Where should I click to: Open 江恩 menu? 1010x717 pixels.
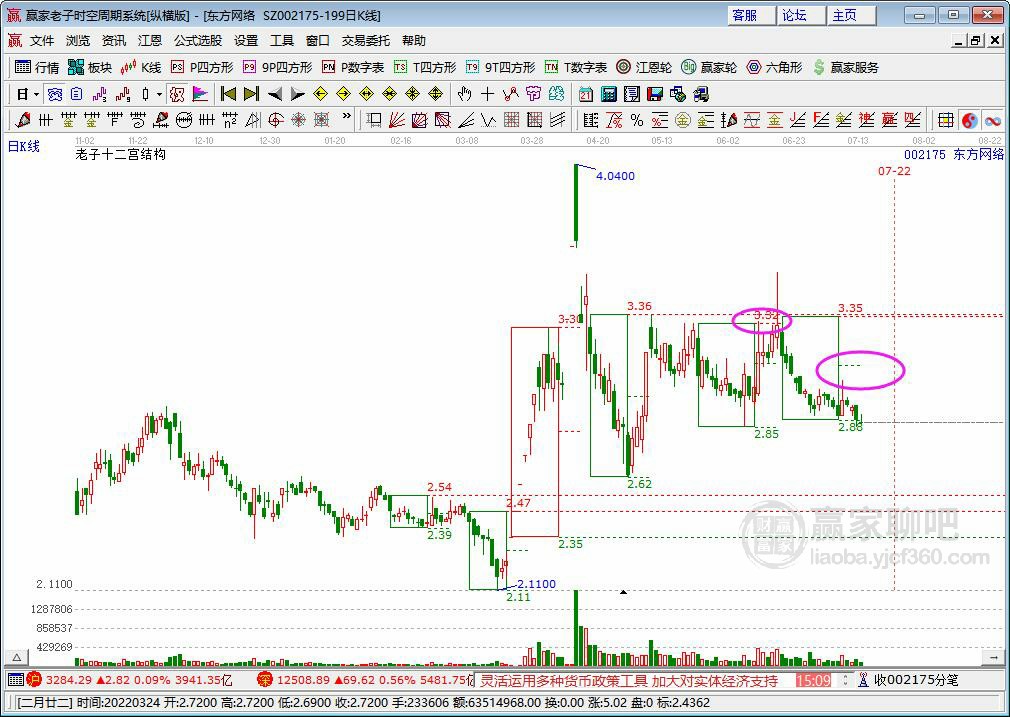150,41
